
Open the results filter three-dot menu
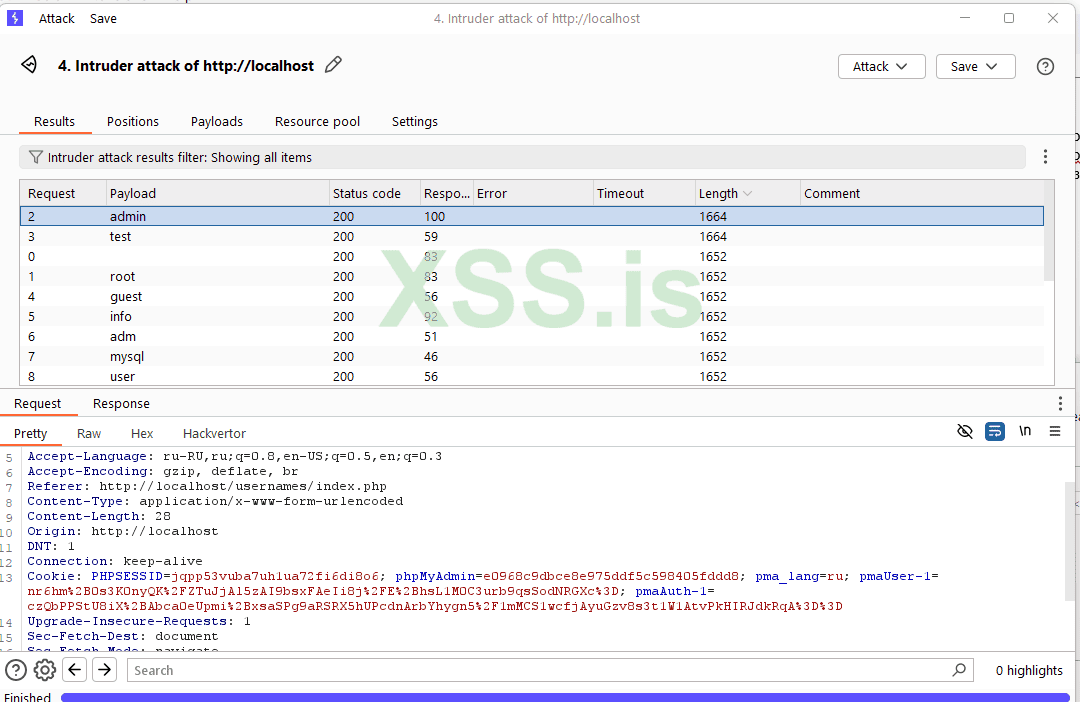pyautogui.click(x=1045, y=157)
